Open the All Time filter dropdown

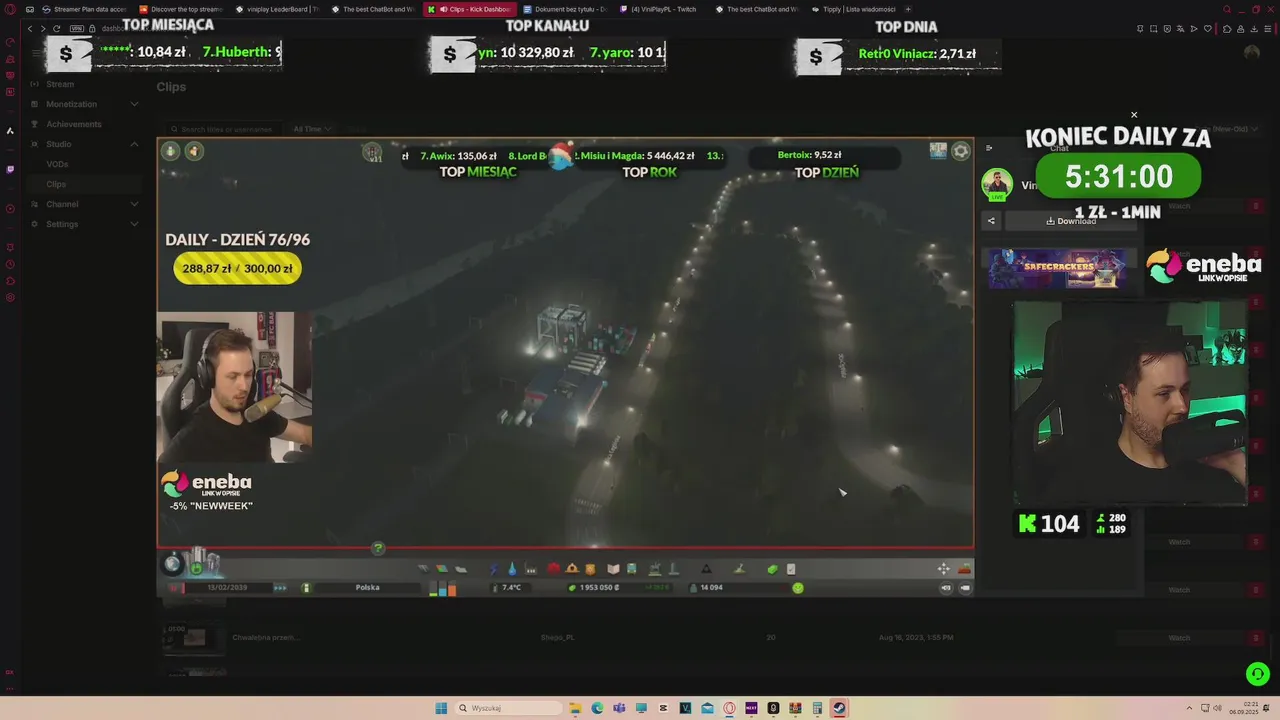coord(312,129)
